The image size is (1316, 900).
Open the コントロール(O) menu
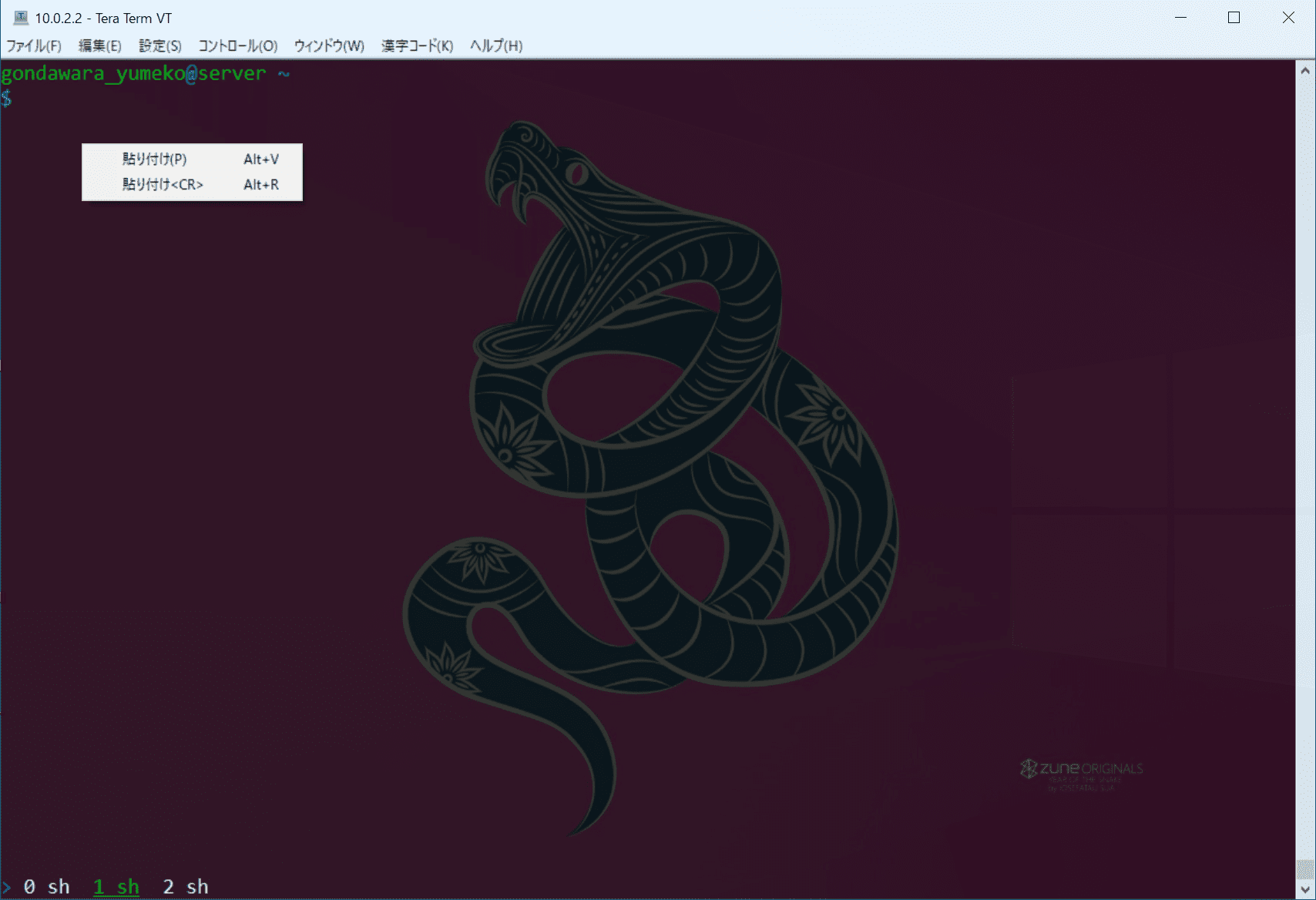click(238, 45)
